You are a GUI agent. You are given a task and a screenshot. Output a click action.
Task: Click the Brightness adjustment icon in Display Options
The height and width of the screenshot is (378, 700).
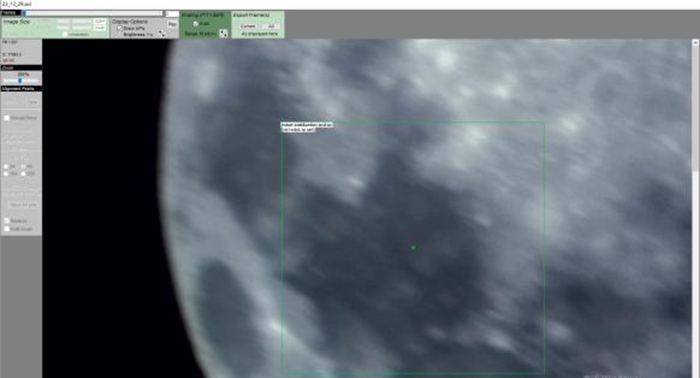(x=162, y=34)
